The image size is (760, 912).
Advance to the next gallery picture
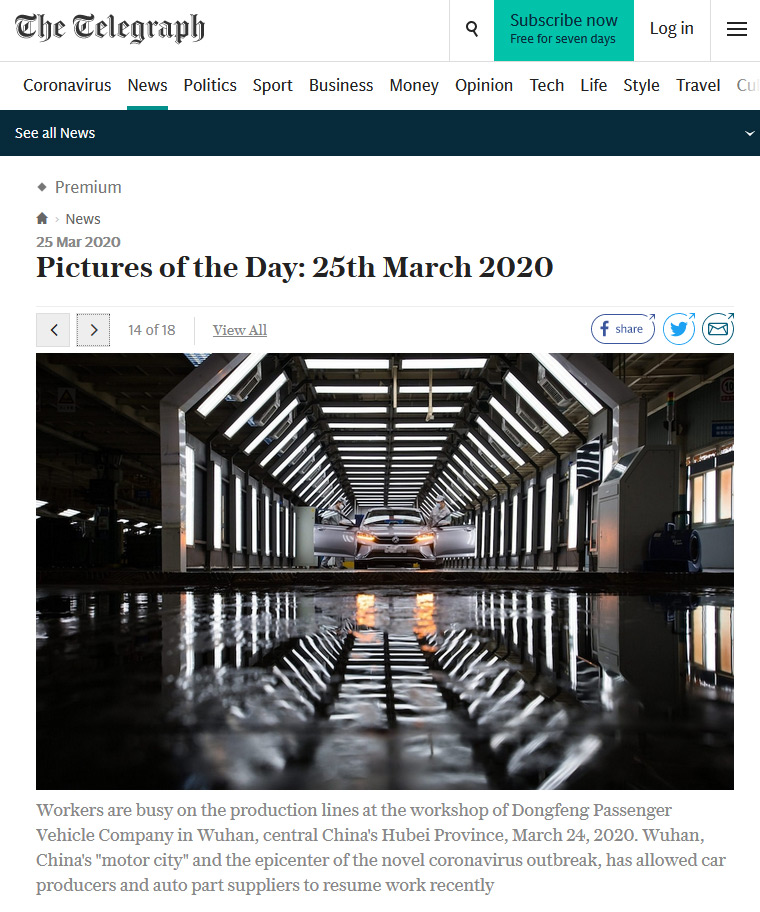tap(94, 330)
